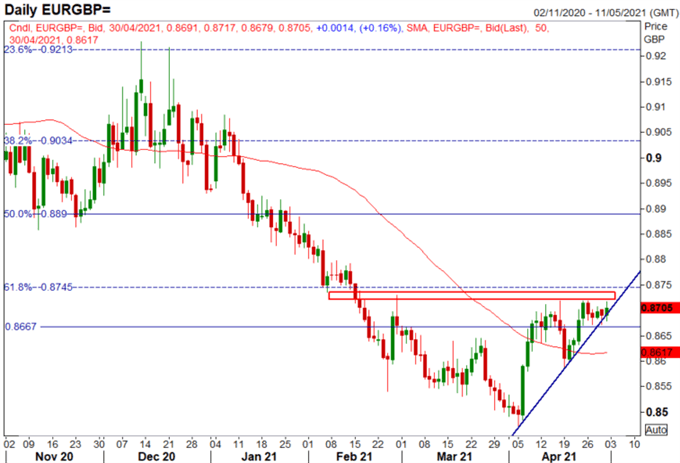Click the 0.92 price axis label

click(x=656, y=56)
